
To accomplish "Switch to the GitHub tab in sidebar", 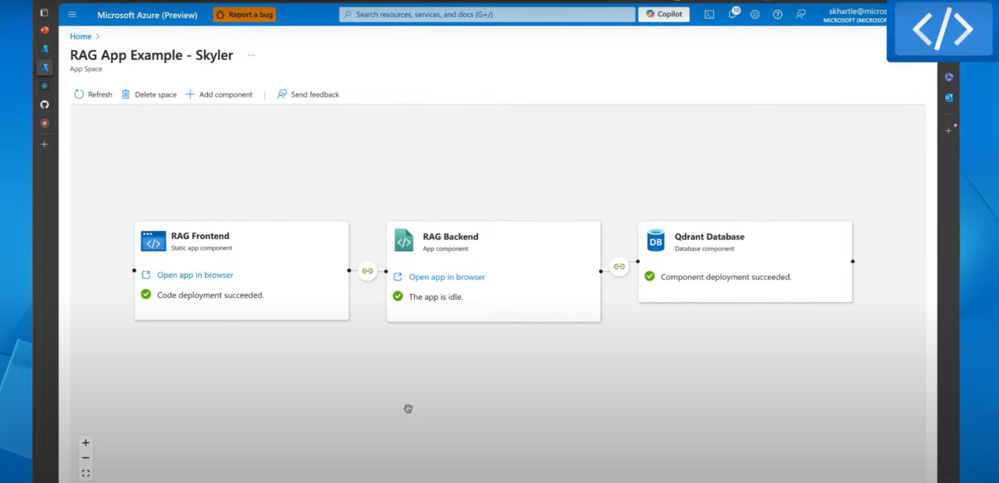I will pos(45,105).
